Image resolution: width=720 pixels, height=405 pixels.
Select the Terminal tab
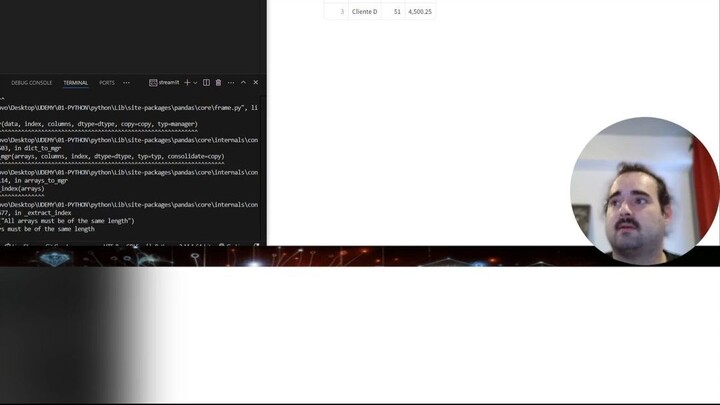[x=75, y=83]
